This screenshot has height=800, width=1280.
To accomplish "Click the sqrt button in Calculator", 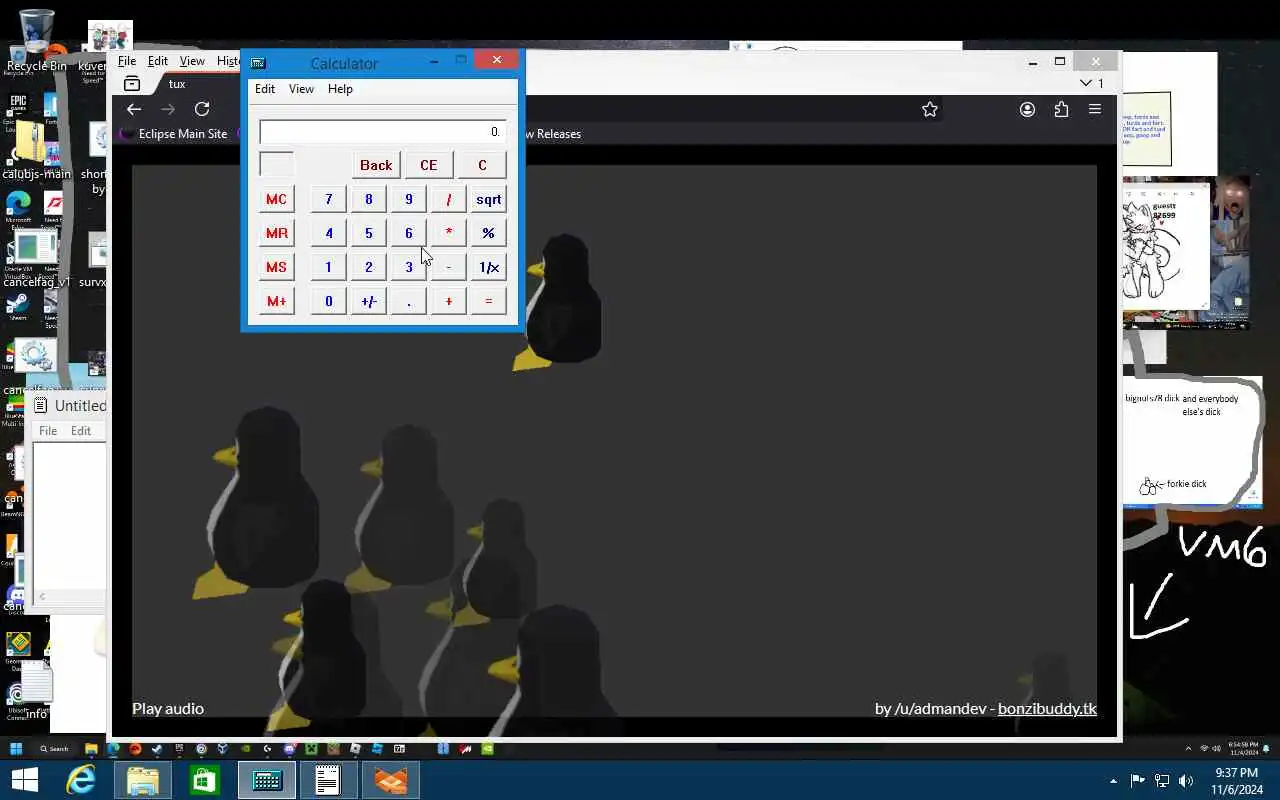I will (x=488, y=199).
